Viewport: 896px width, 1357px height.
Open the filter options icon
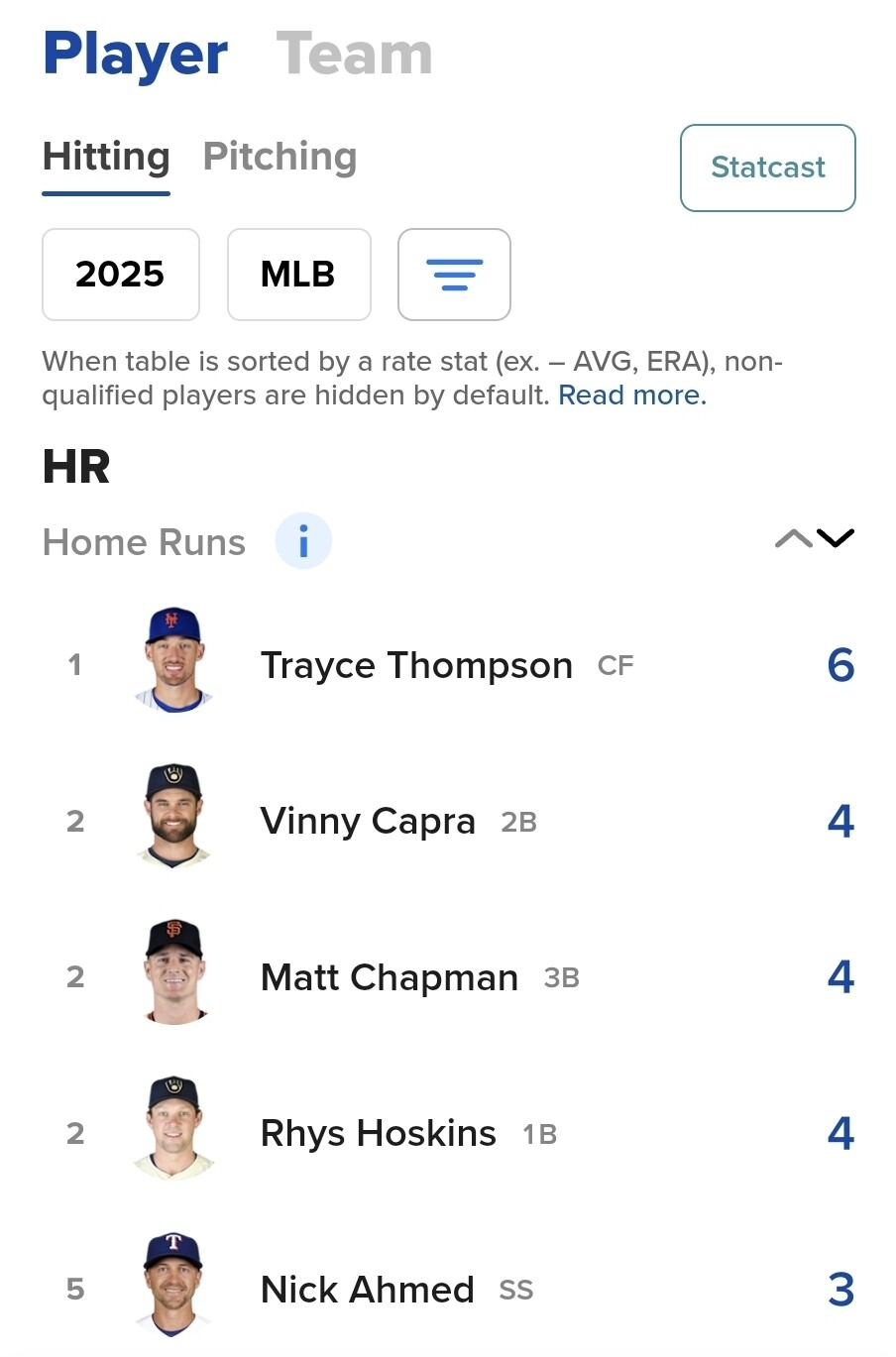click(454, 275)
